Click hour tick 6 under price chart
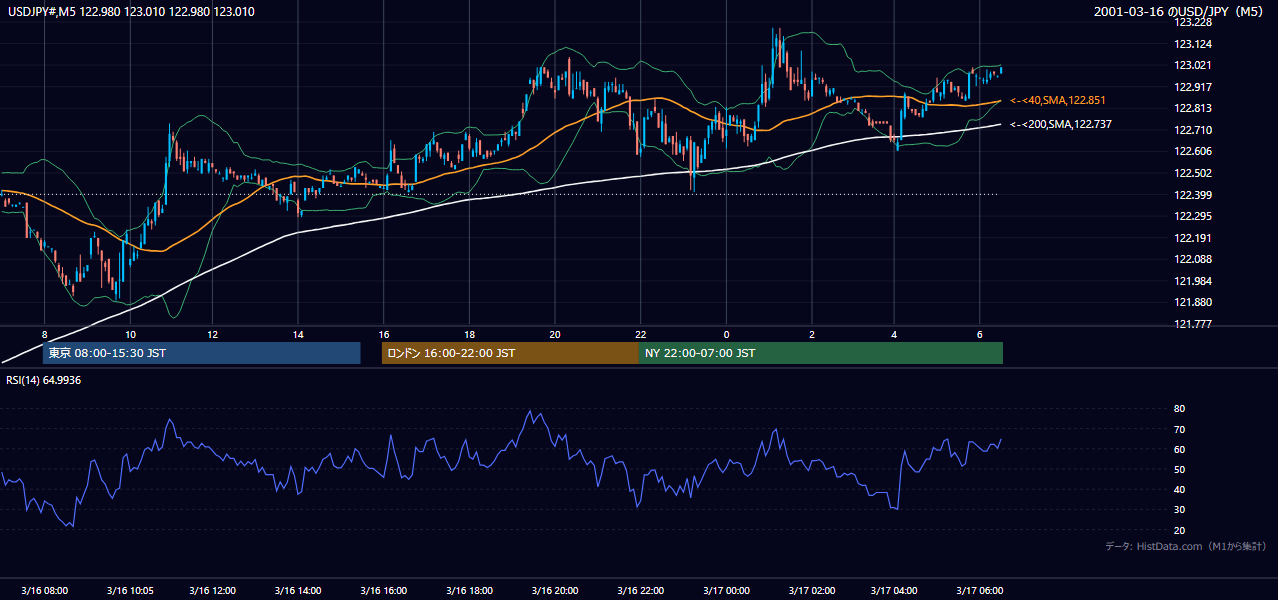Image resolution: width=1278 pixels, height=600 pixels. tap(980, 335)
